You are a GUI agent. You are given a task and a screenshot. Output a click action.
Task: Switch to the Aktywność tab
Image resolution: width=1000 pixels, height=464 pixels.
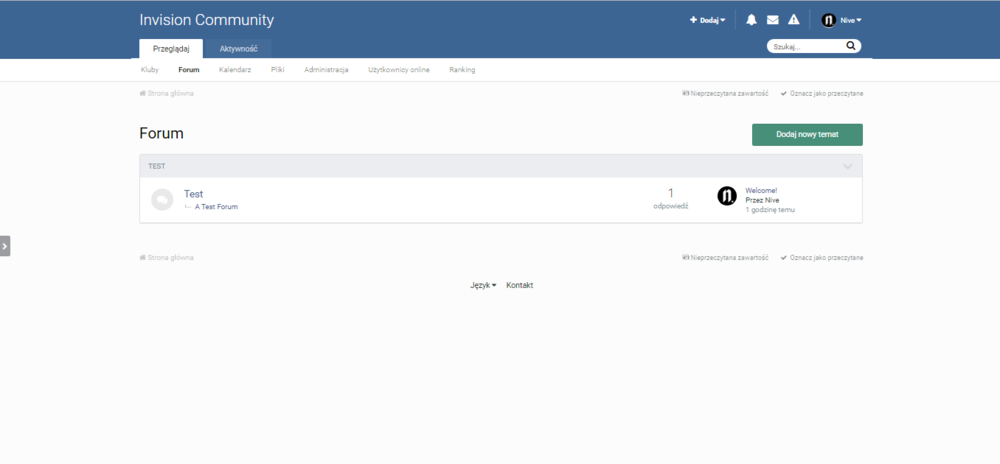point(239,48)
